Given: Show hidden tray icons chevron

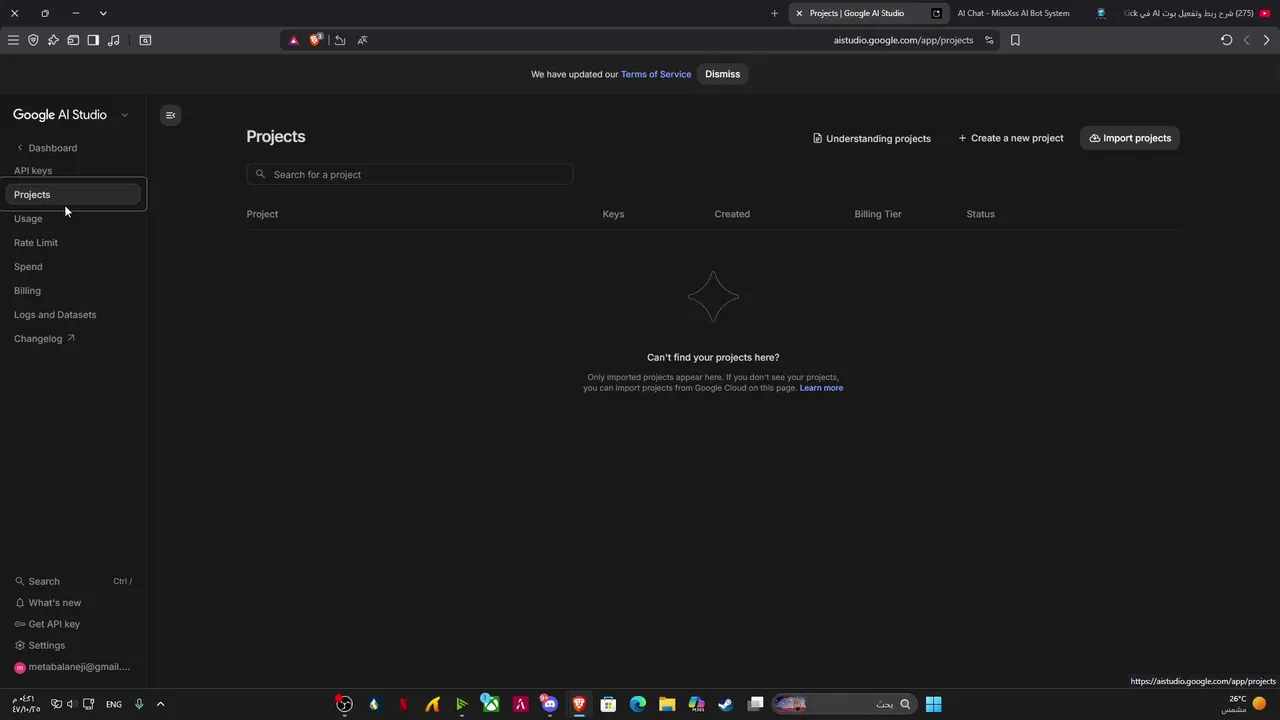Looking at the screenshot, I should (x=160, y=704).
